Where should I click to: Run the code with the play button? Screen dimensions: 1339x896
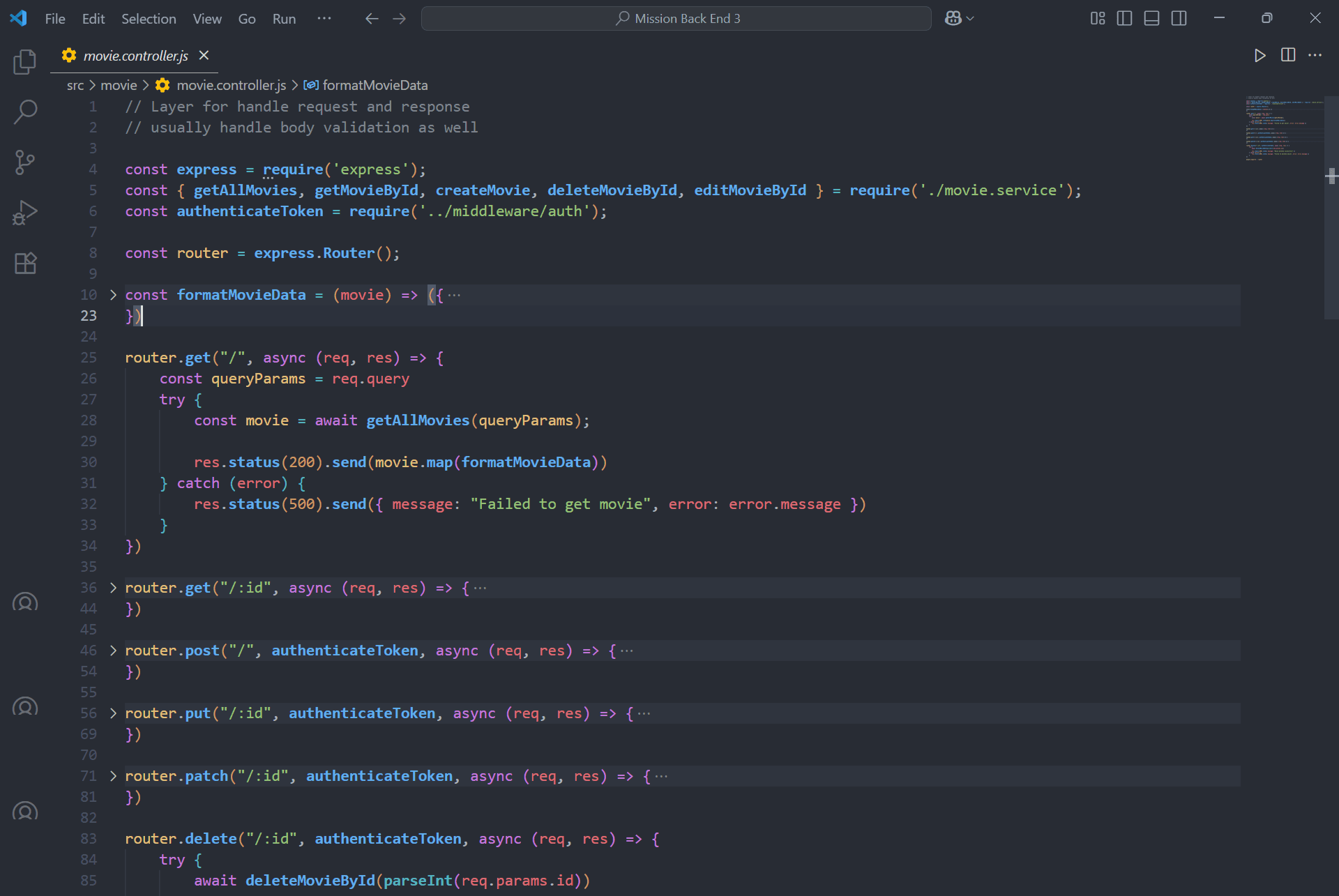click(1259, 55)
